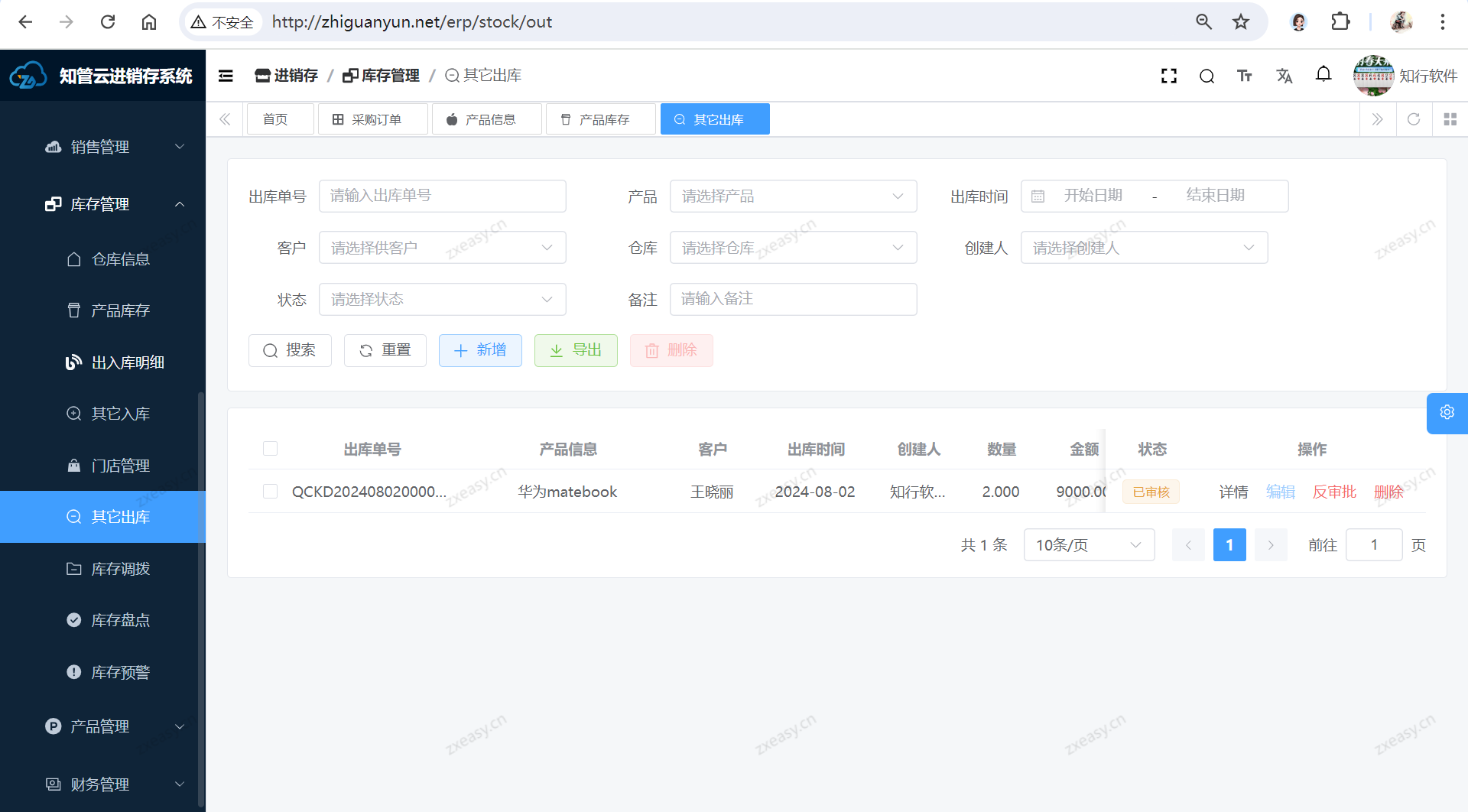Screen dimensions: 1468x812
Task: Click the 导出 button
Action: click(576, 351)
